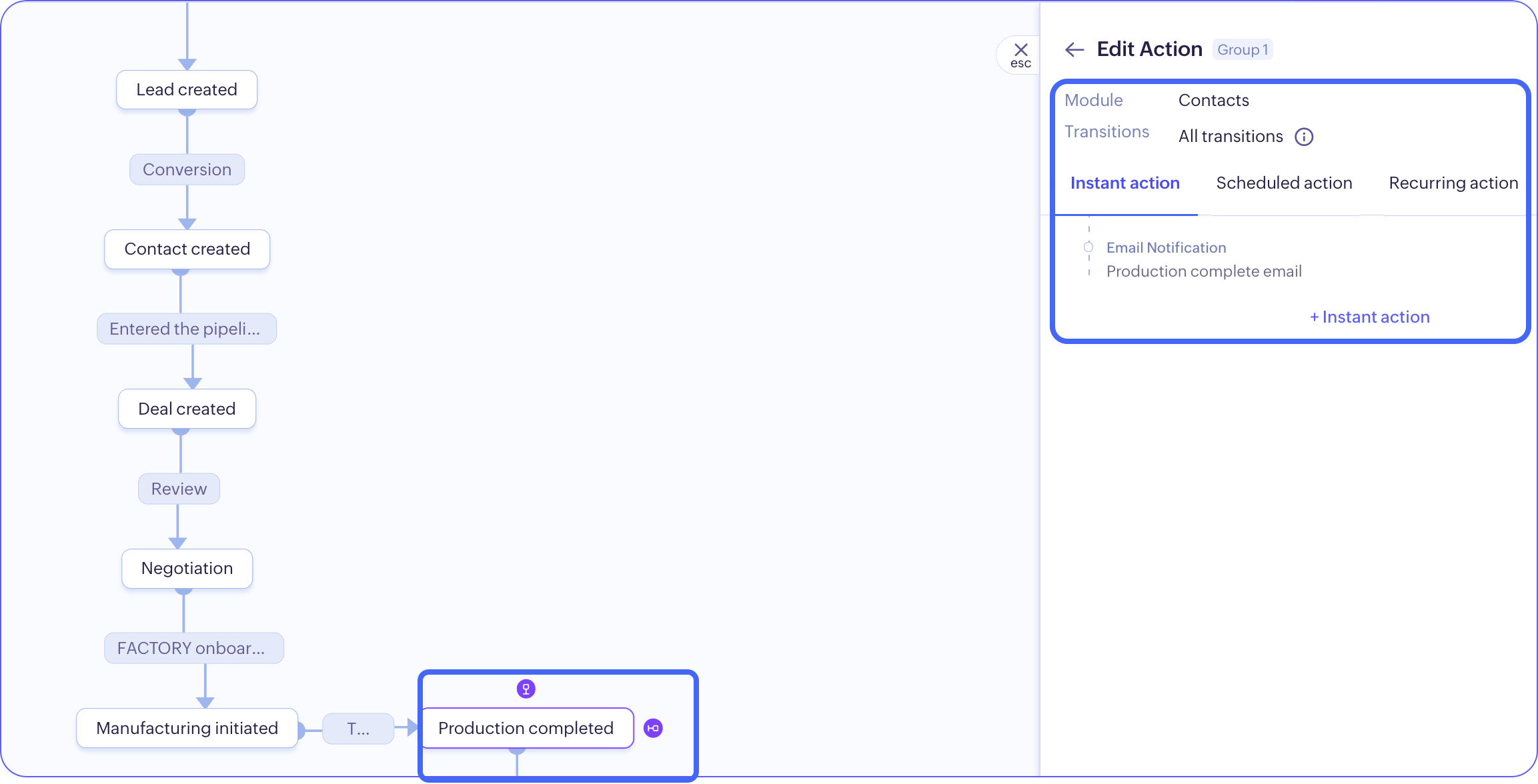Image resolution: width=1538 pixels, height=784 pixels.
Task: Select the Deal created state node
Action: click(187, 409)
